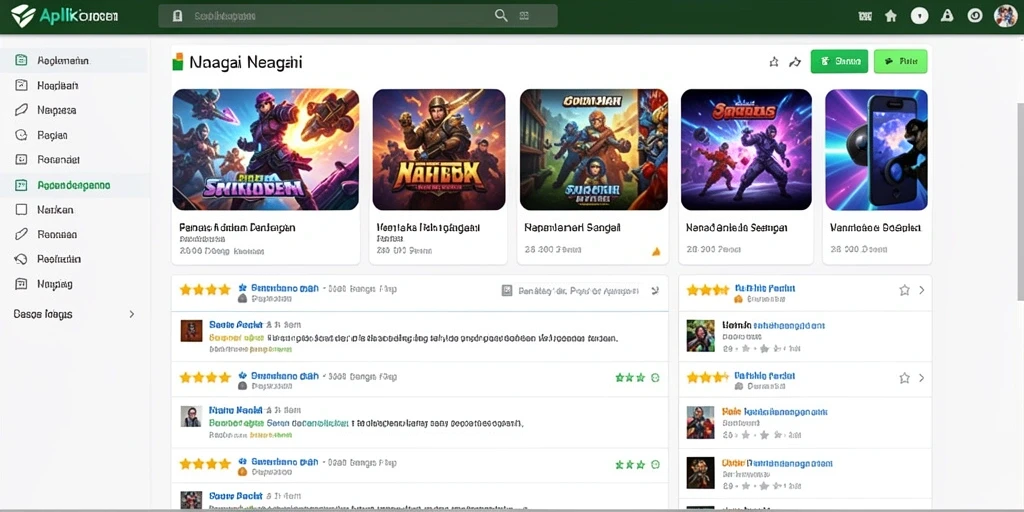The image size is (1024, 512).
Task: Click the "Naagai Neagahi" page heading
Action: pos(246,63)
